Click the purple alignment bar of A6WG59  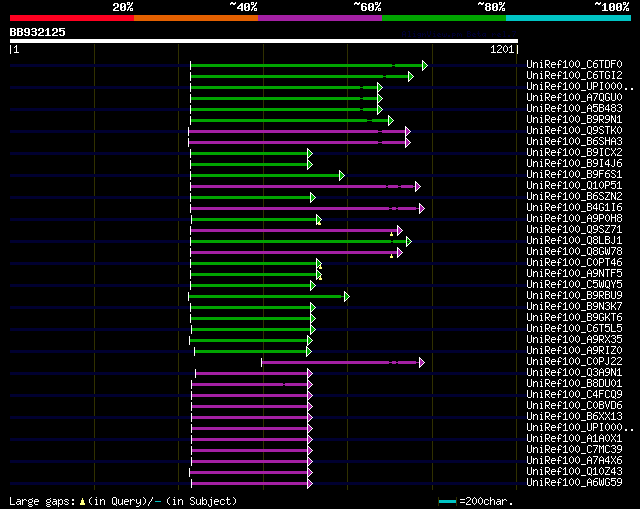[249, 484]
